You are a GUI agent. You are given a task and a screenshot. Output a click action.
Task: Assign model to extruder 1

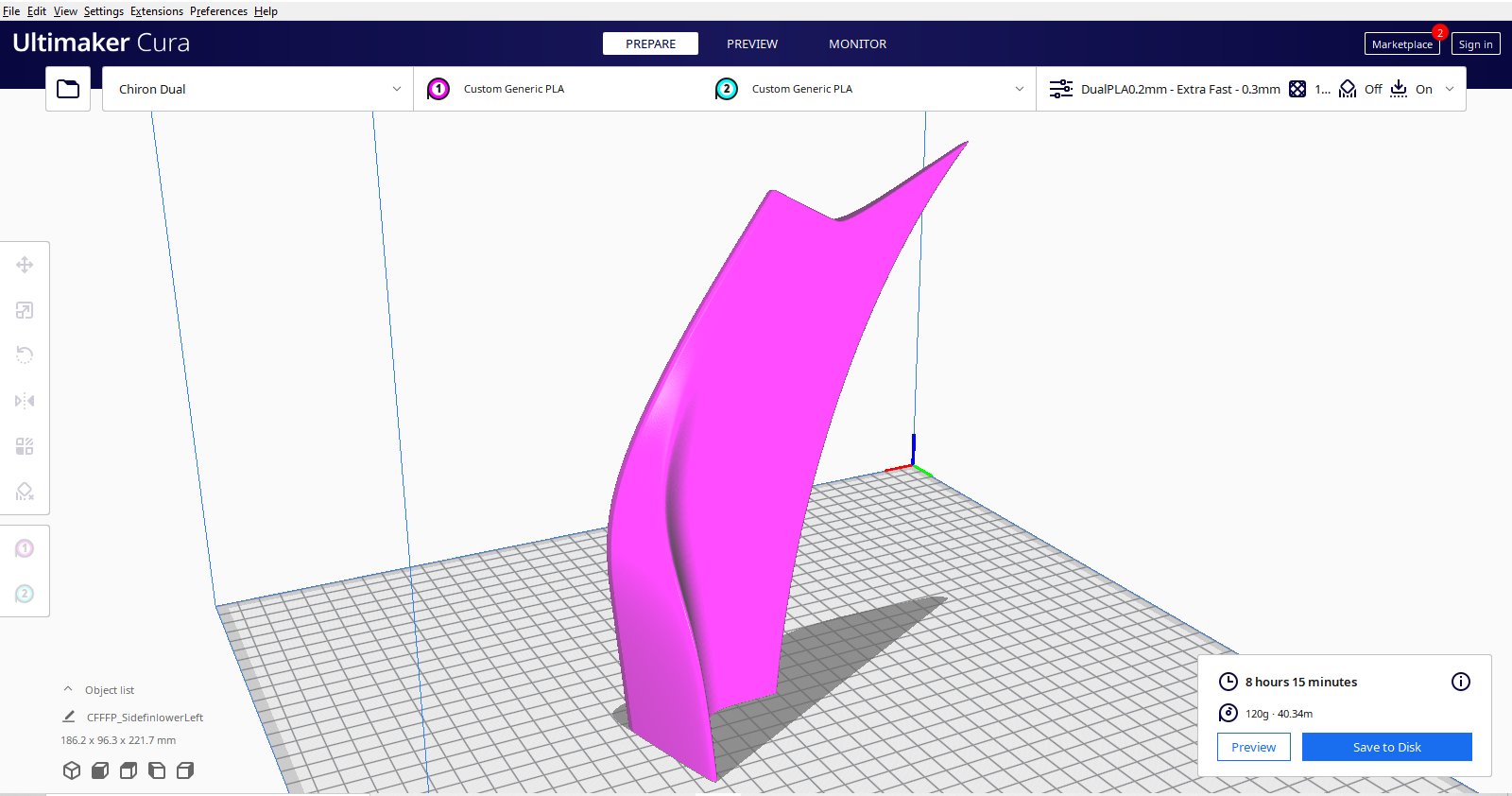25,548
